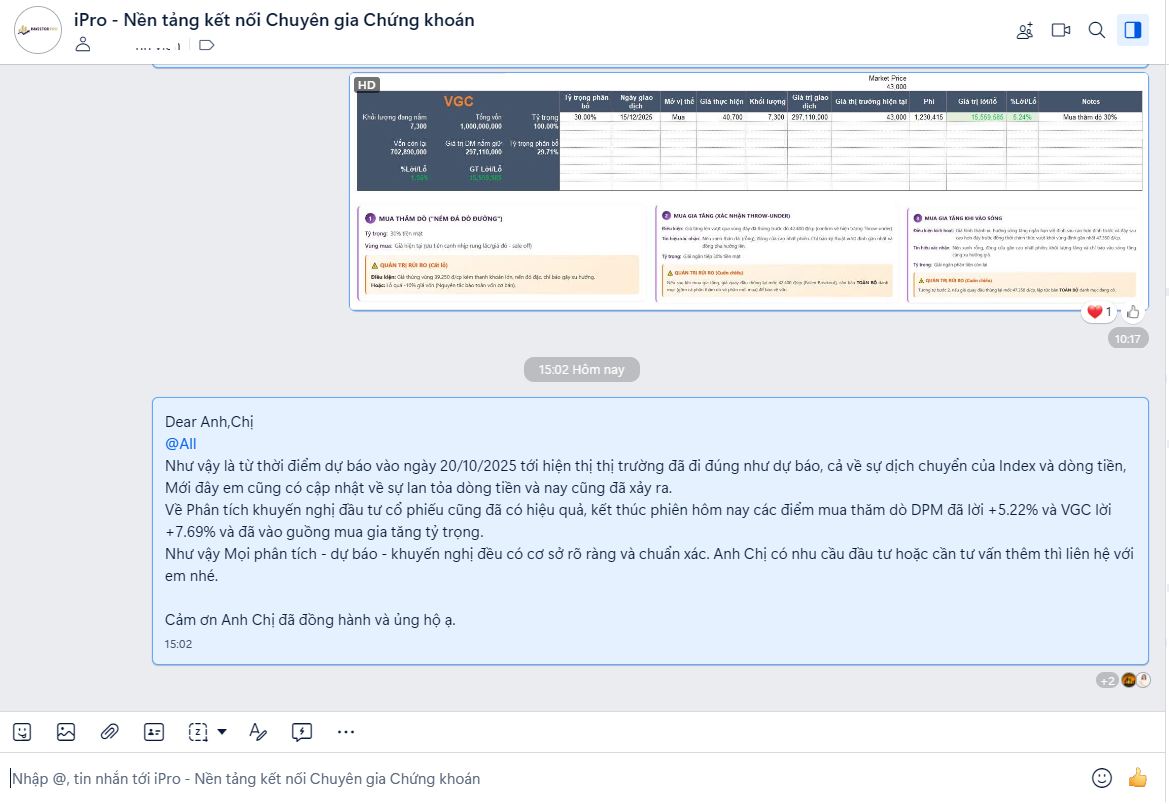
Task: Start a screen capture with the screenshot icon
Action: point(197,731)
